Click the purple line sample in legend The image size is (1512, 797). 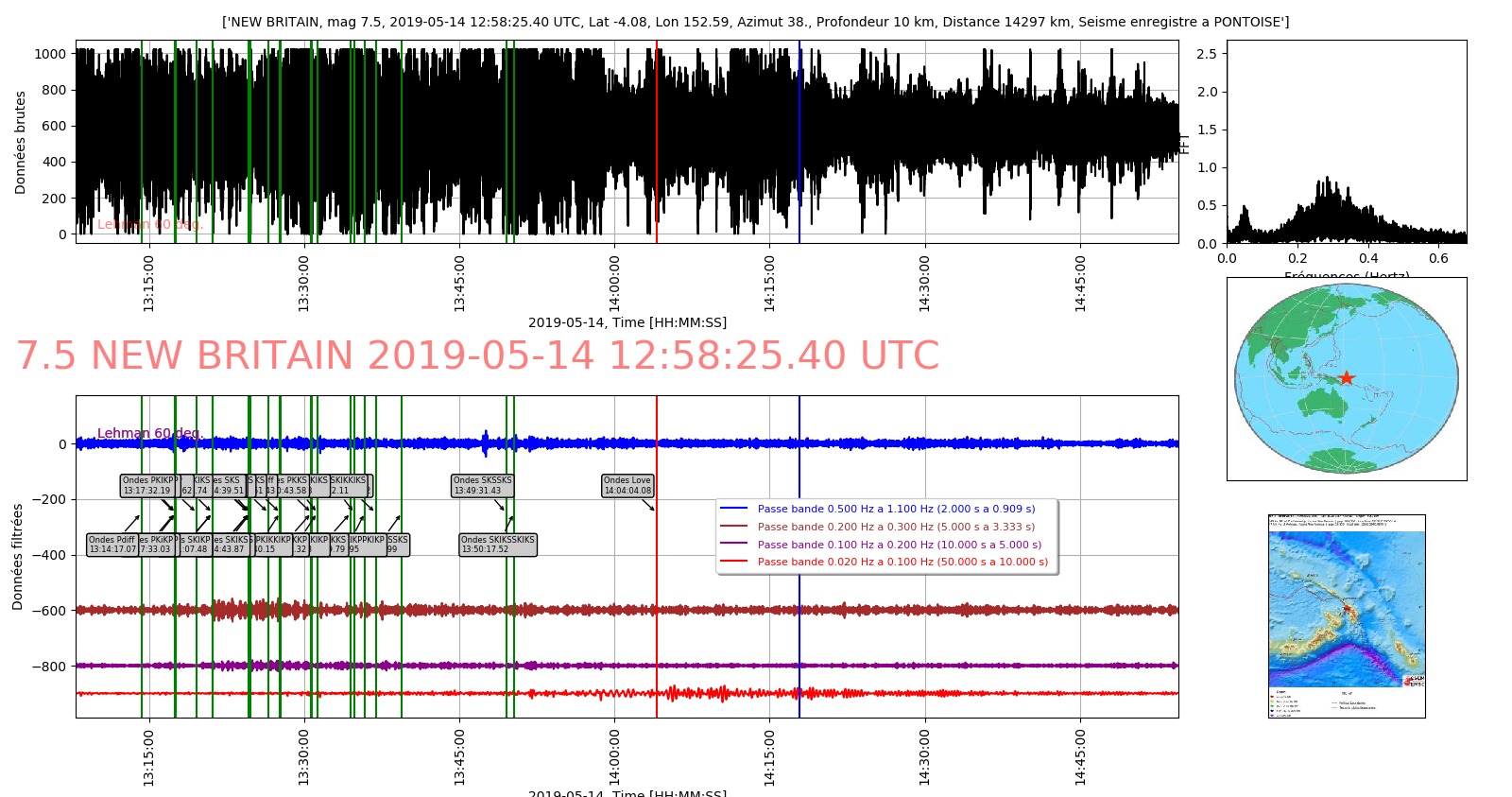(x=733, y=545)
